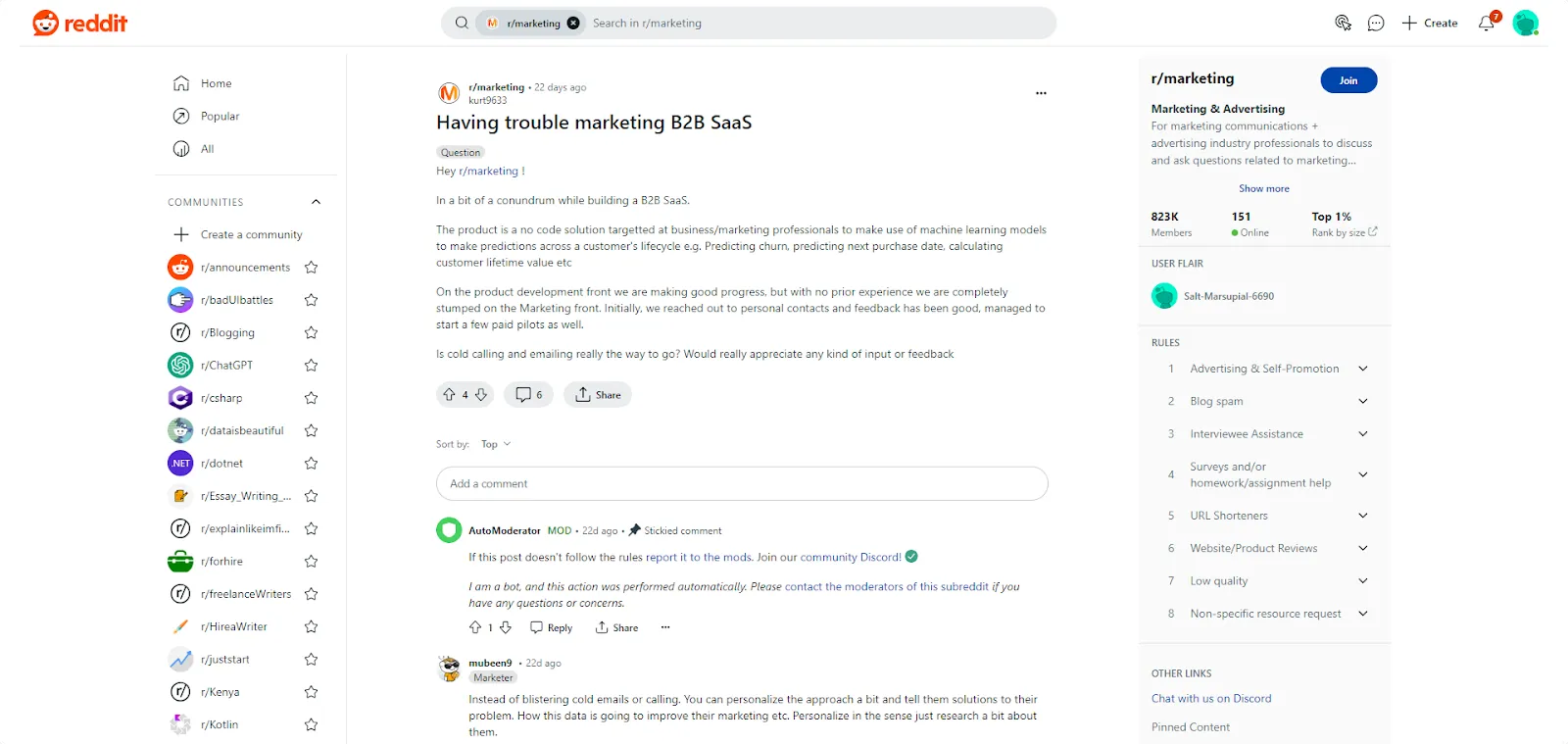The image size is (1568, 744).
Task: Open the notifications bell
Action: pos(1487,23)
